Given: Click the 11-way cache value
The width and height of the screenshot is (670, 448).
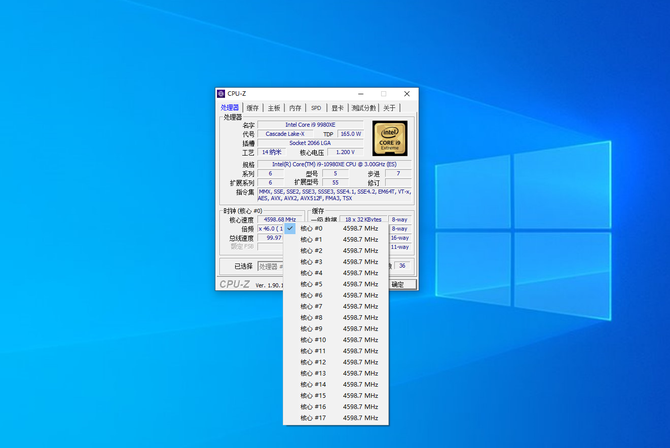Looking at the screenshot, I should (x=400, y=247).
